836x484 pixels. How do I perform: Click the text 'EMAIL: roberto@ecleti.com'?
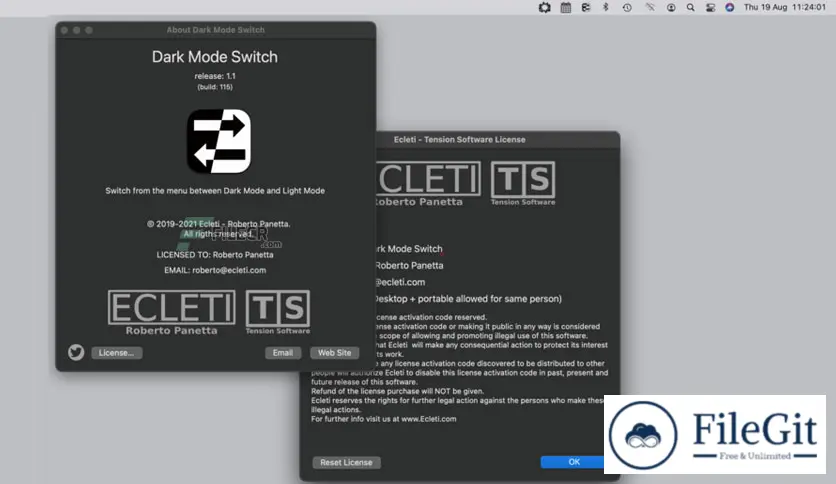pyautogui.click(x=215, y=270)
